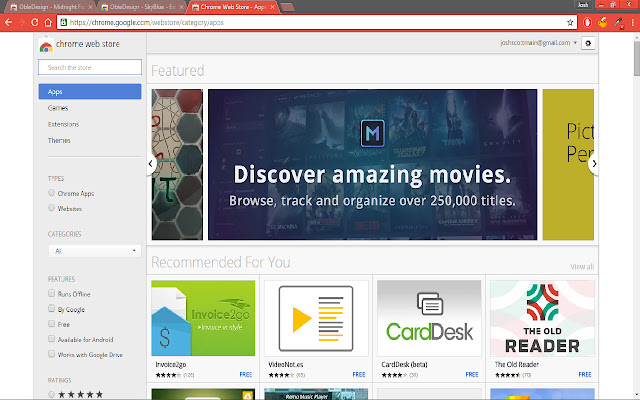This screenshot has width=640, height=400.
Task: Select the Websites type radio button
Action: click(52, 208)
